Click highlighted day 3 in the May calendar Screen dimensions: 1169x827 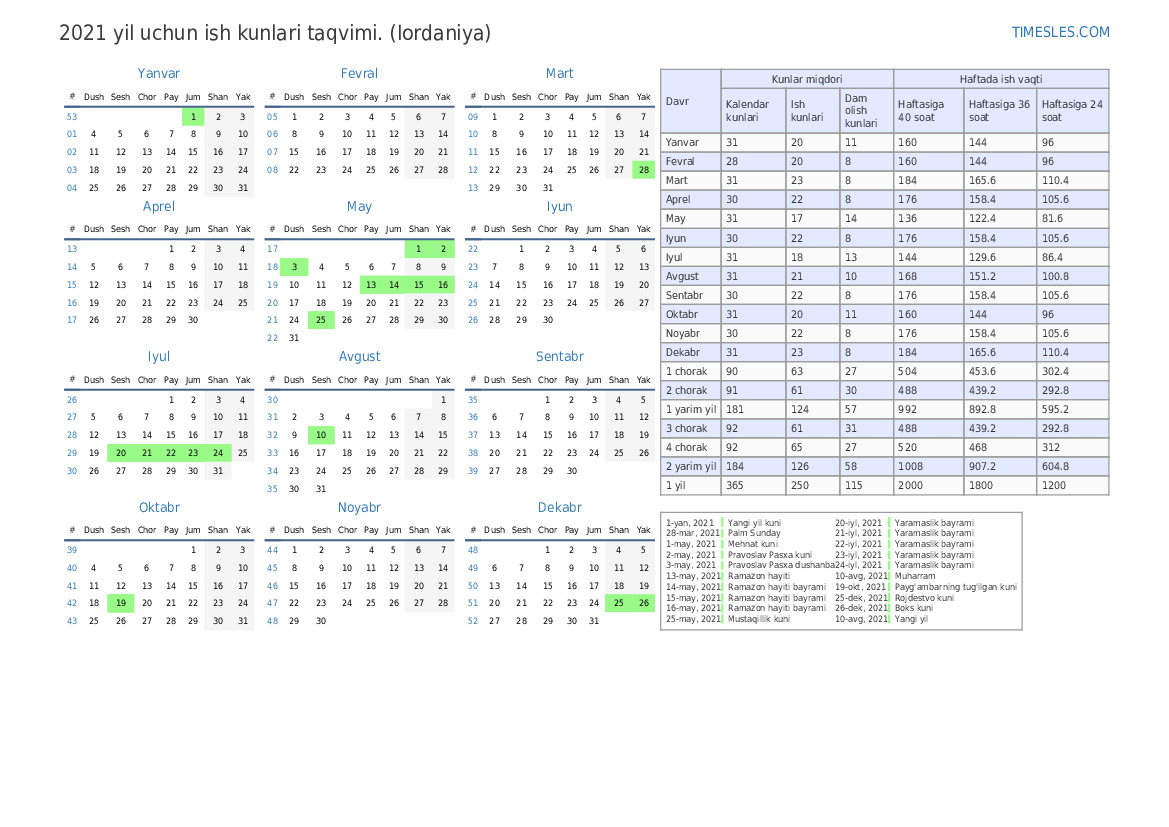click(294, 266)
